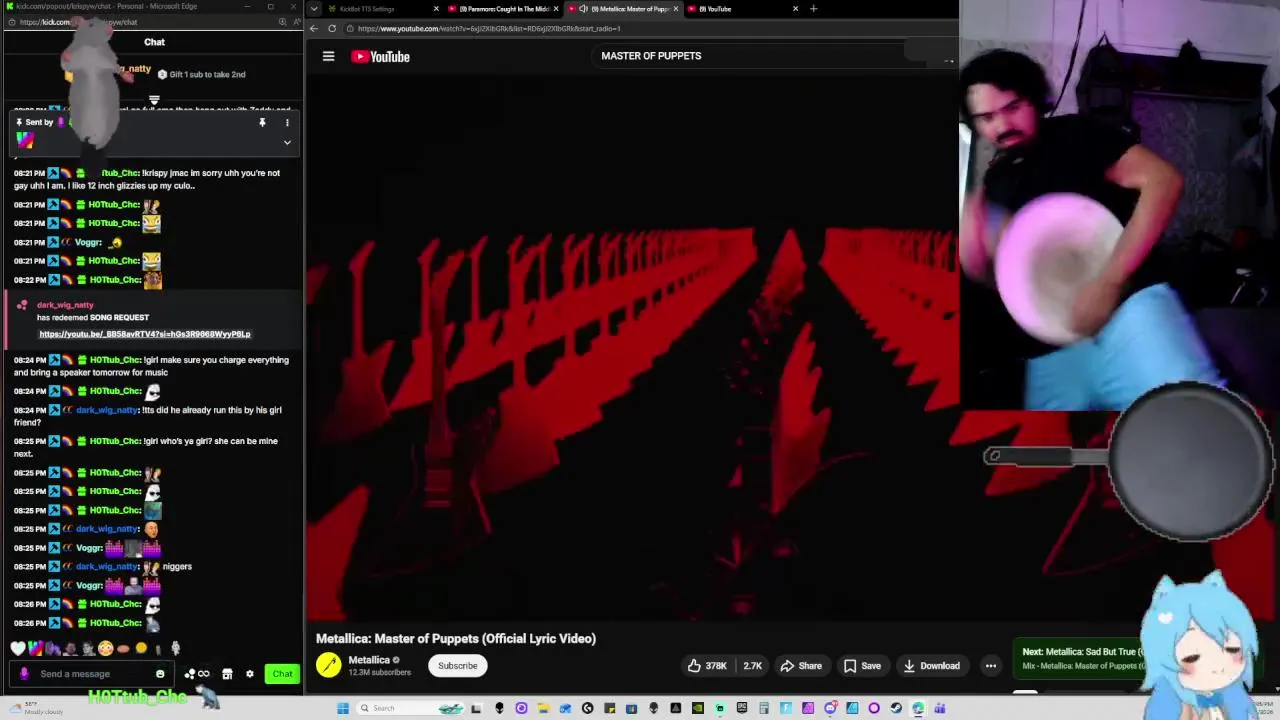The height and width of the screenshot is (720, 1280).
Task: Open Next: Metallica Sad But True card
Action: coord(1080,658)
